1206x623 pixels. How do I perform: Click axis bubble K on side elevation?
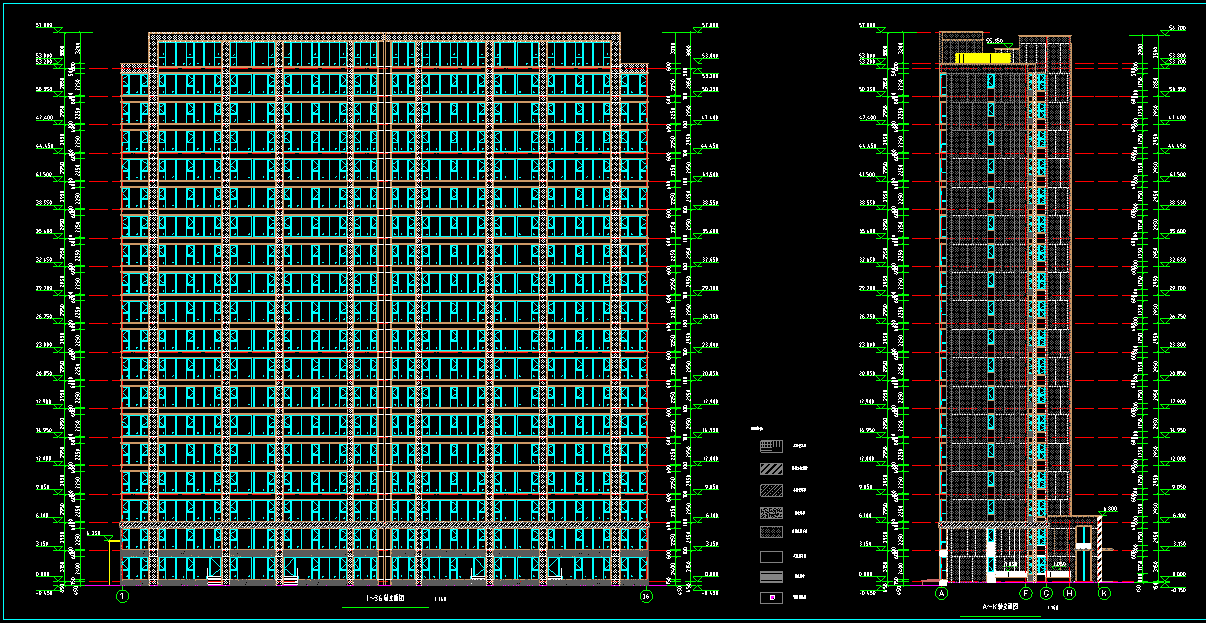[1104, 593]
